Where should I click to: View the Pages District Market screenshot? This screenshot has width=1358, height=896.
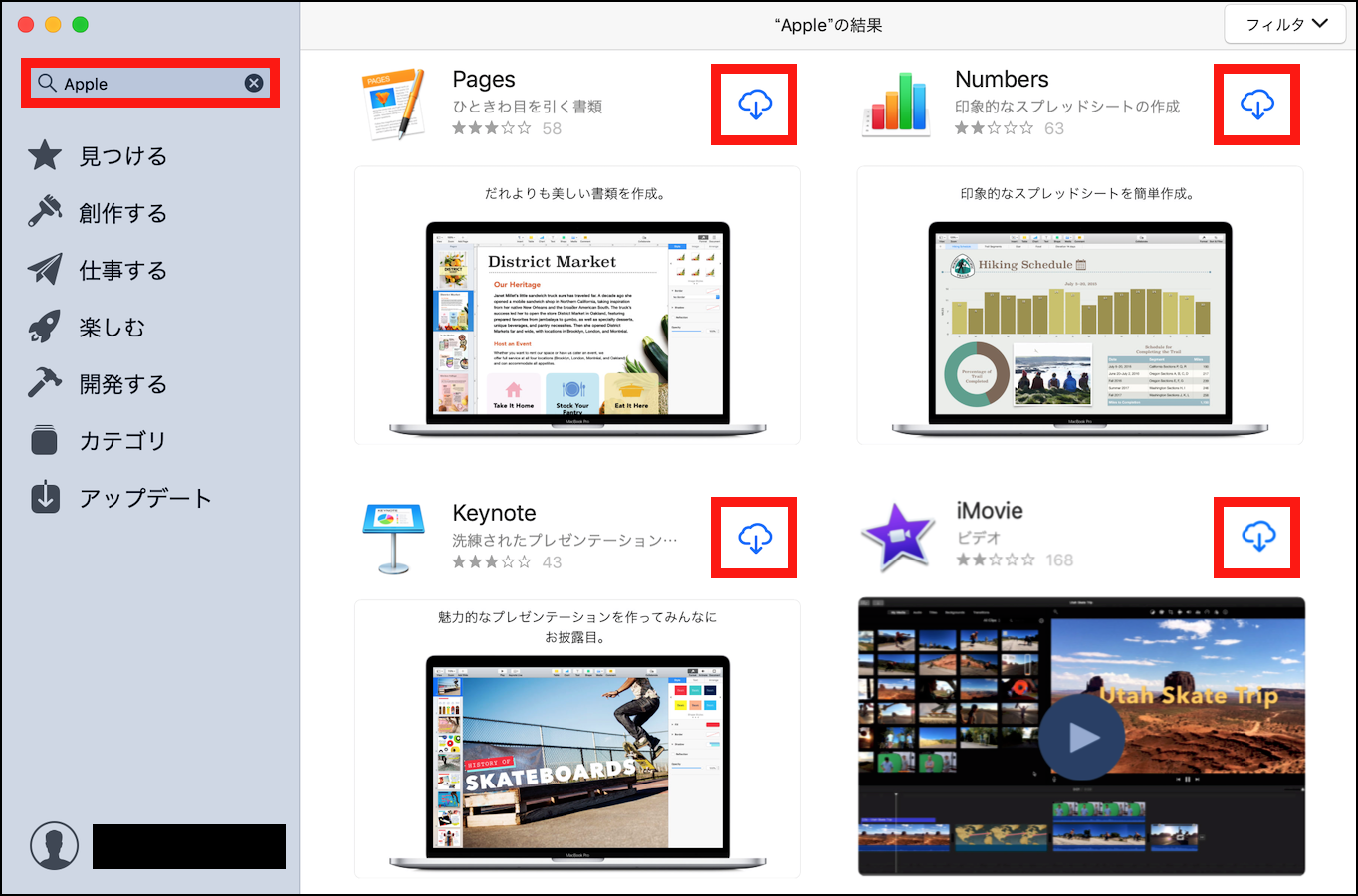click(x=577, y=306)
